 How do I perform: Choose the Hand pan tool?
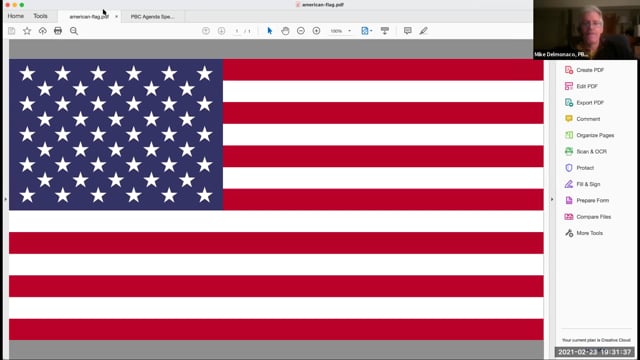tap(285, 31)
